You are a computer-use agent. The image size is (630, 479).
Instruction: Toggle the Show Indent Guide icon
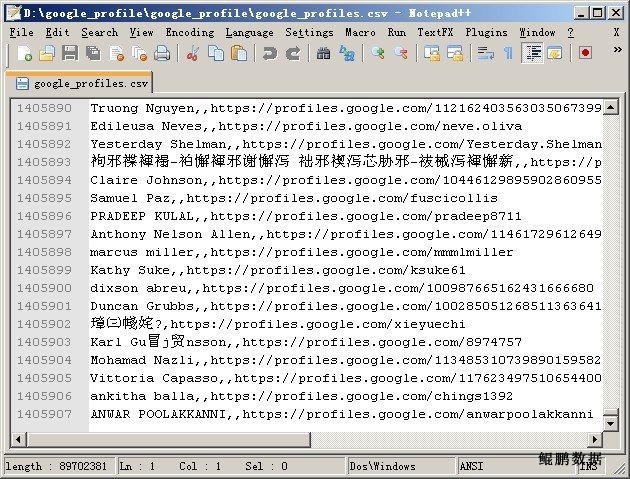coord(533,53)
